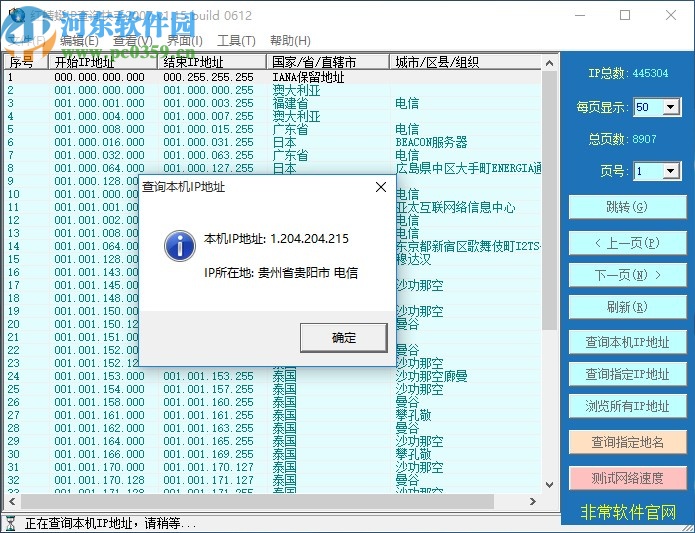Click the 结束IP地址 column header
Viewport: 695px width, 533px height.
point(212,62)
